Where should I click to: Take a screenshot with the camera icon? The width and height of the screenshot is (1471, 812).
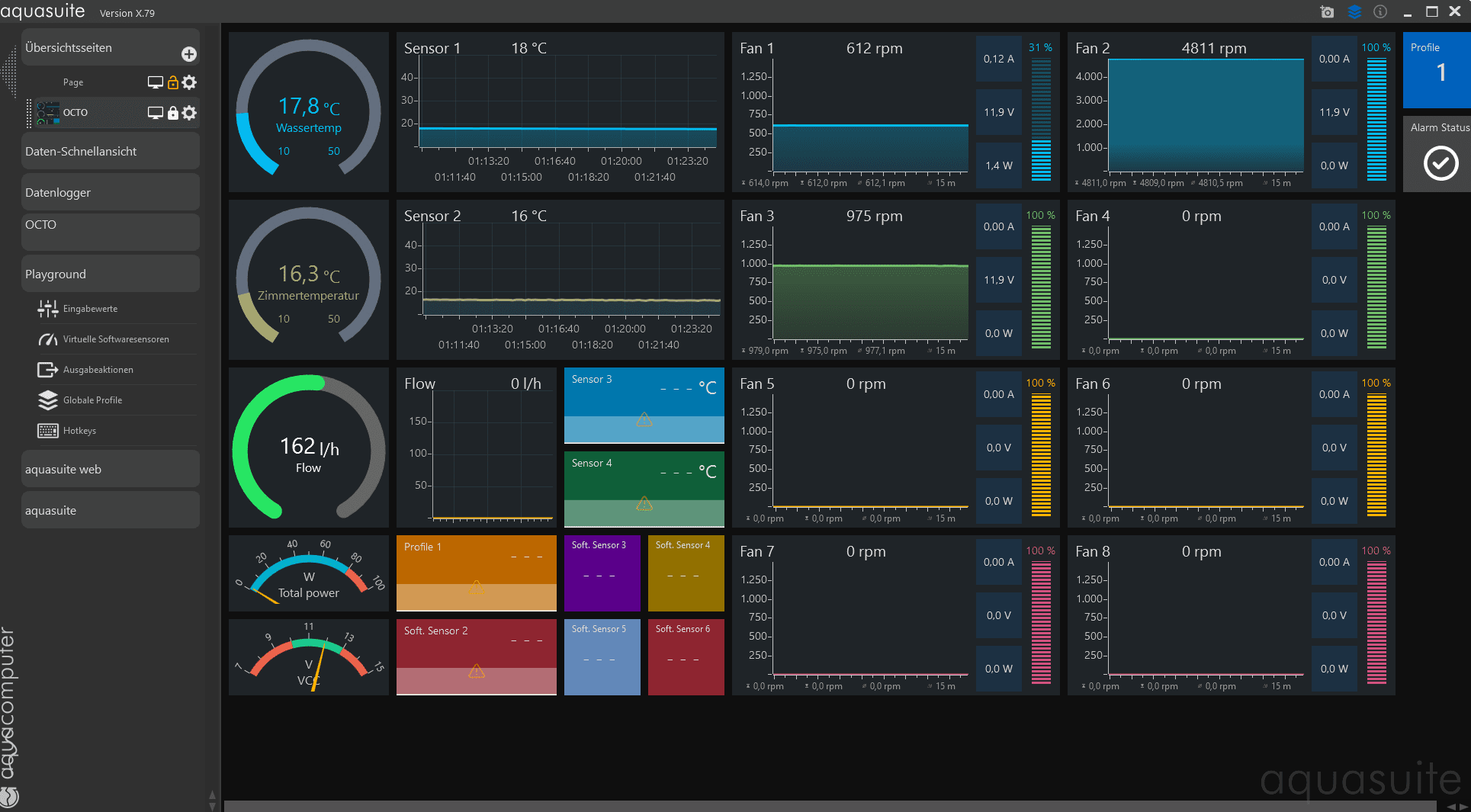coord(1327,11)
